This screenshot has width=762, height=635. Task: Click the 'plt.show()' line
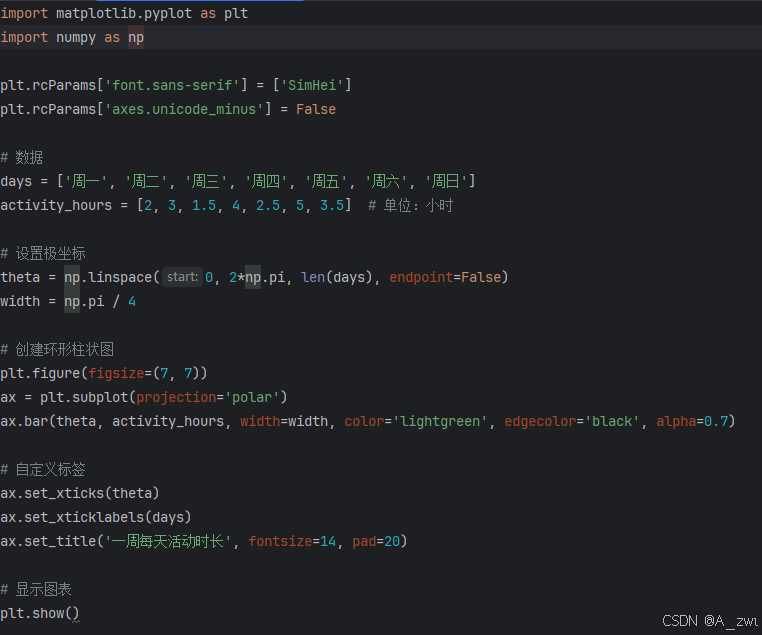pos(40,613)
